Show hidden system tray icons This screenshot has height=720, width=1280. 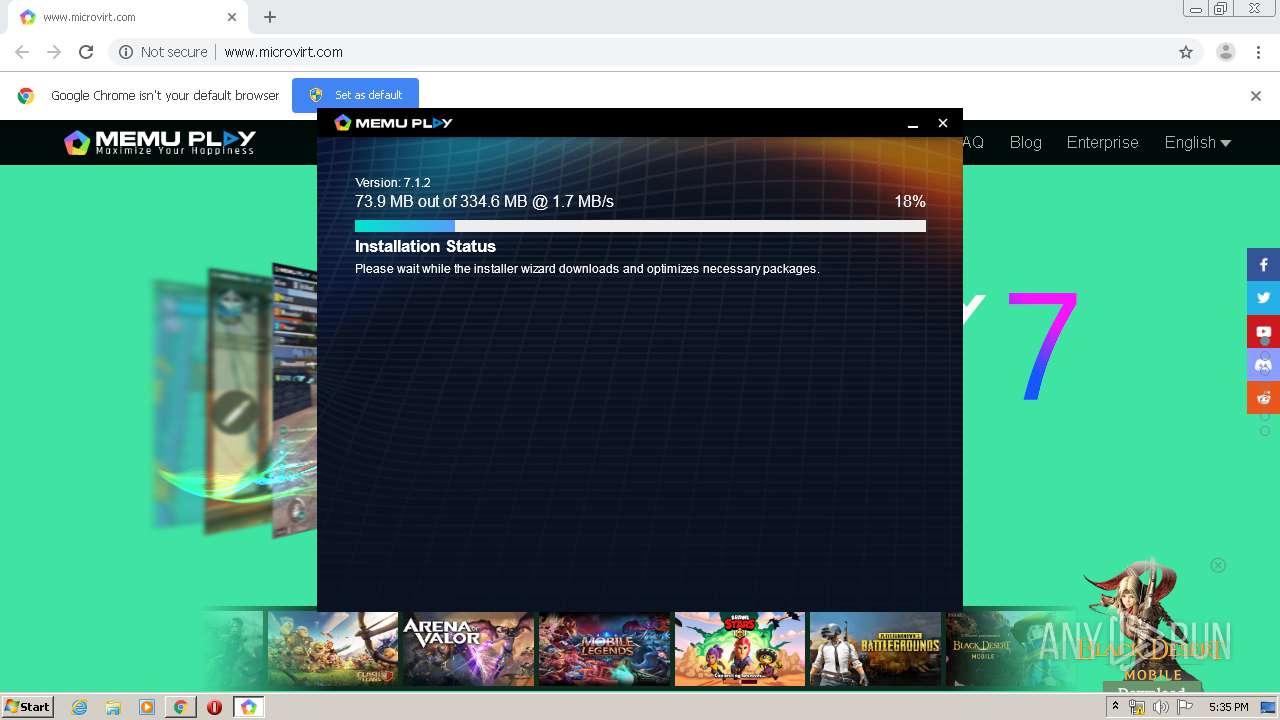(x=1115, y=706)
